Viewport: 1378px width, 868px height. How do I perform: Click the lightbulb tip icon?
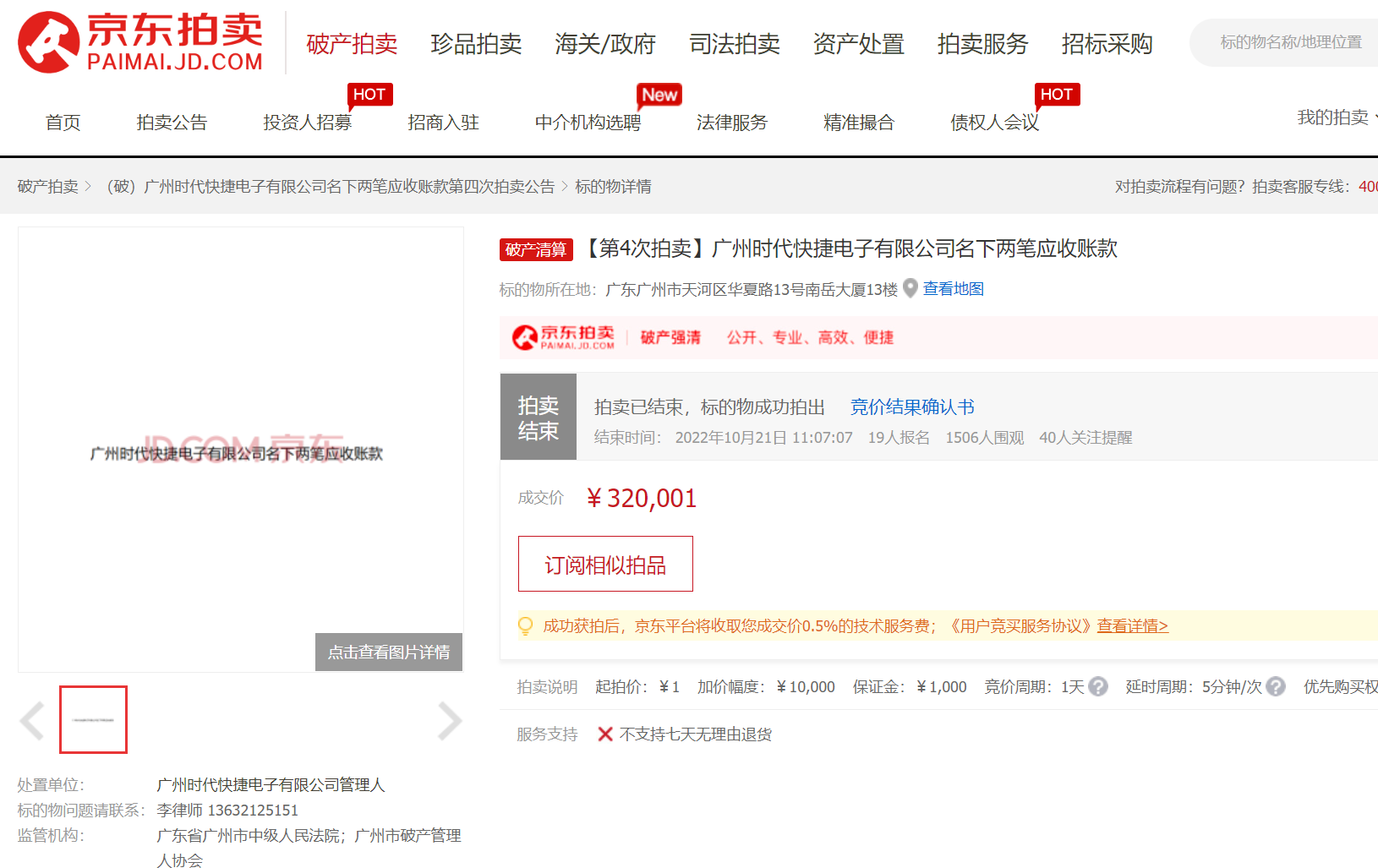(x=525, y=626)
